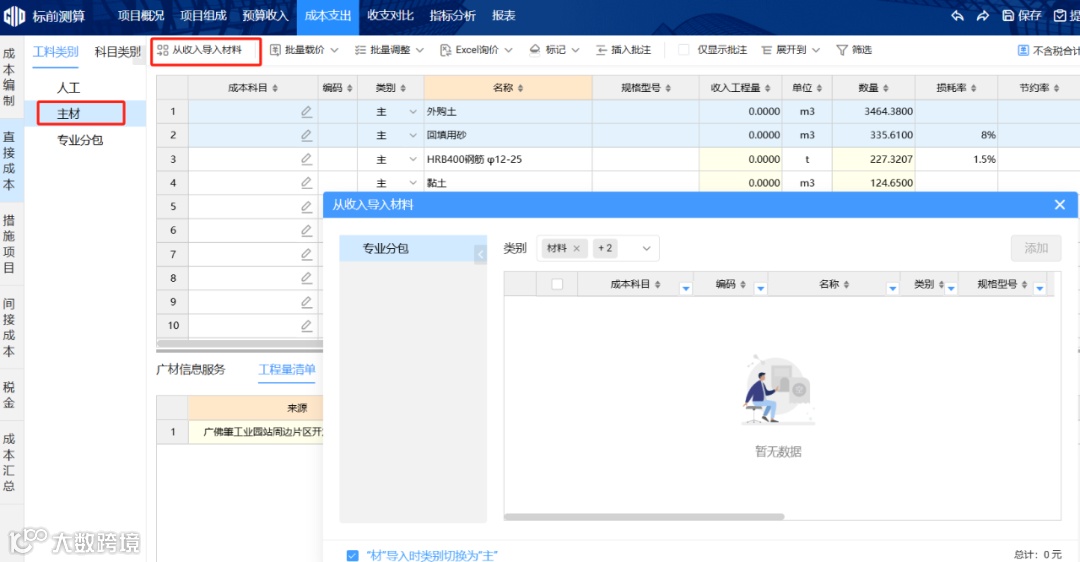Switch to 收支对比 tab
The width and height of the screenshot is (1080, 562).
click(x=390, y=15)
